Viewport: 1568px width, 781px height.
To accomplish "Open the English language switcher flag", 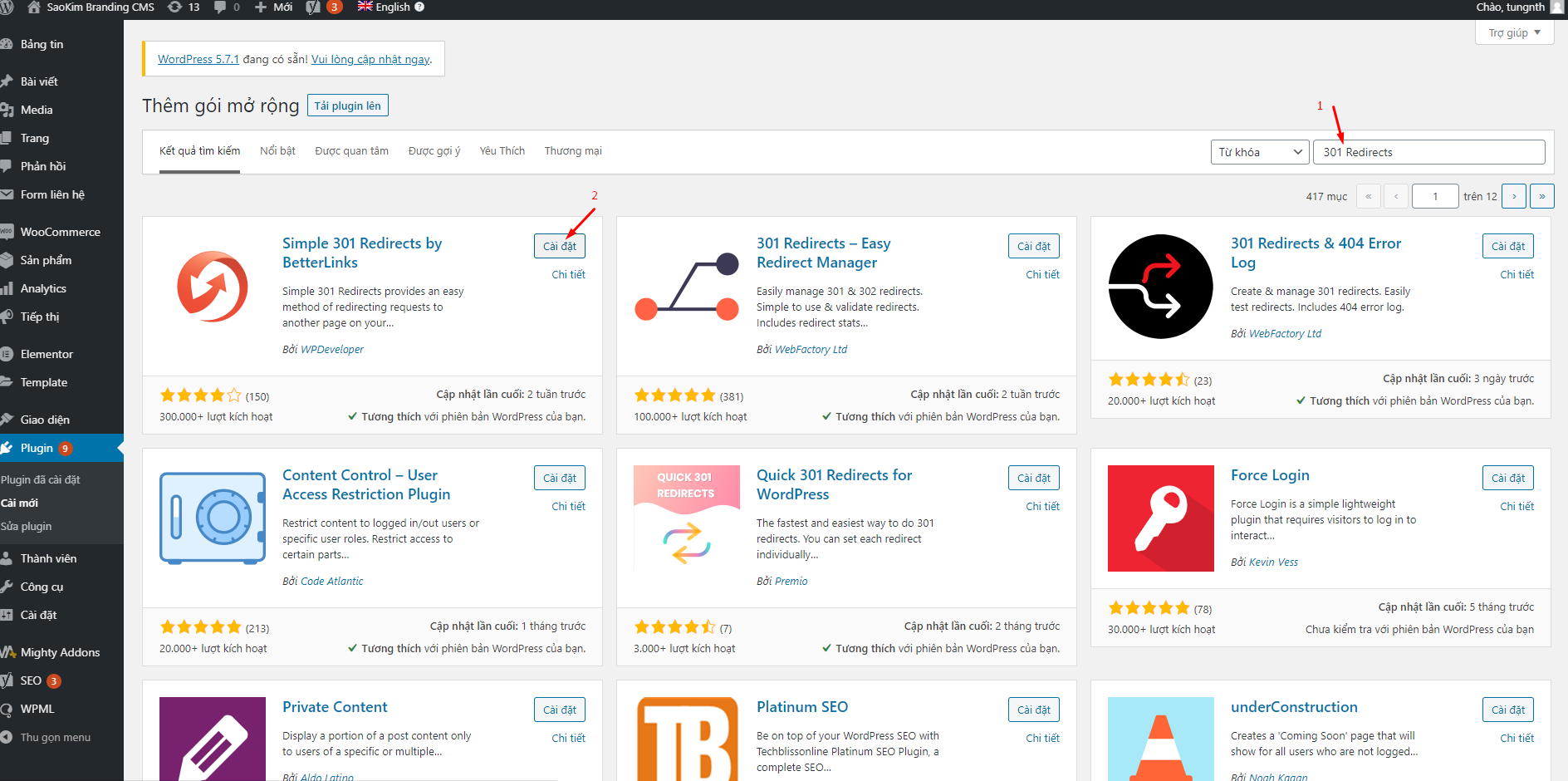I will click(x=365, y=7).
